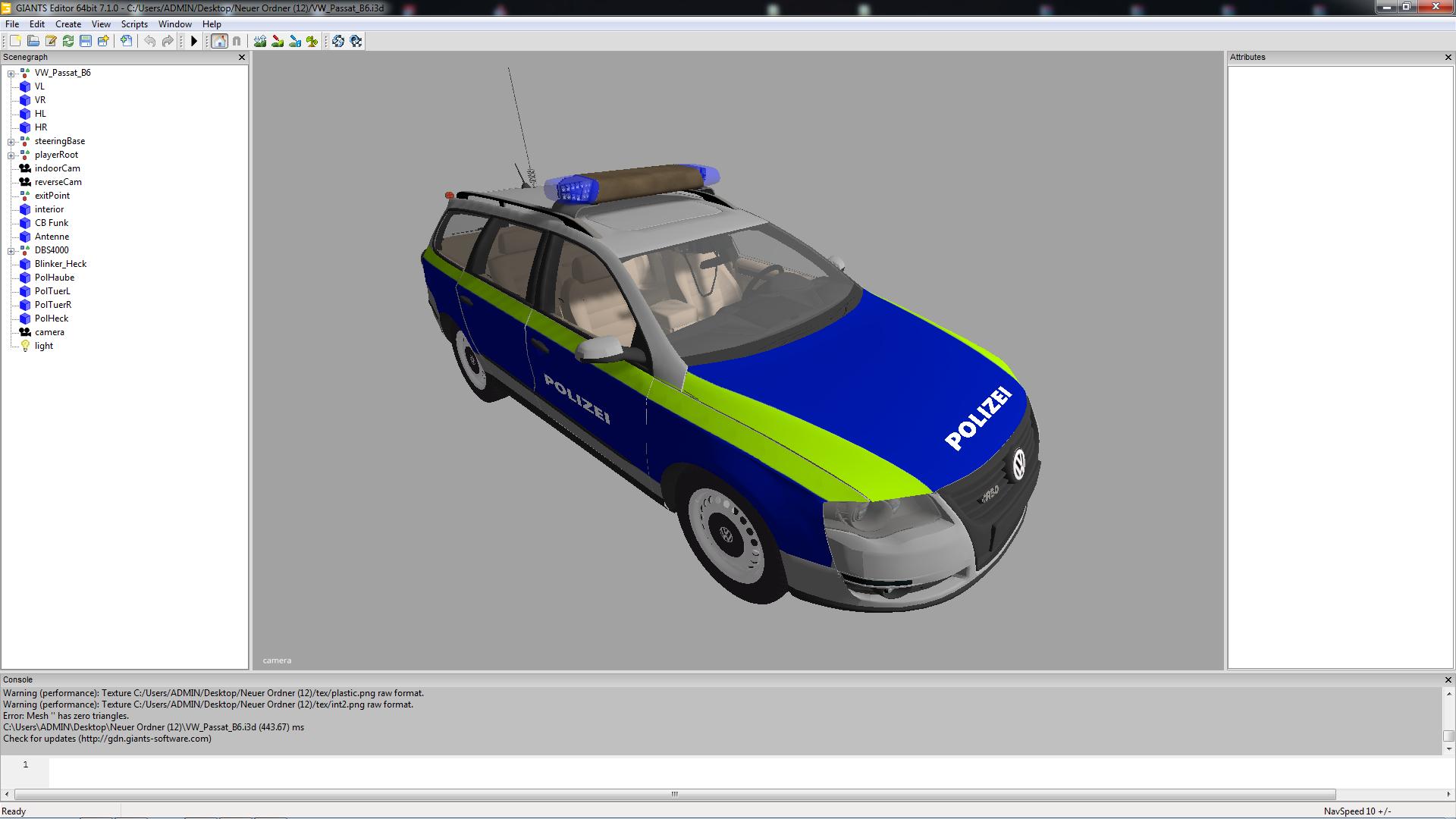1456x819 pixels.
Task: Click the console horizontal scrollbar
Action: click(x=674, y=794)
